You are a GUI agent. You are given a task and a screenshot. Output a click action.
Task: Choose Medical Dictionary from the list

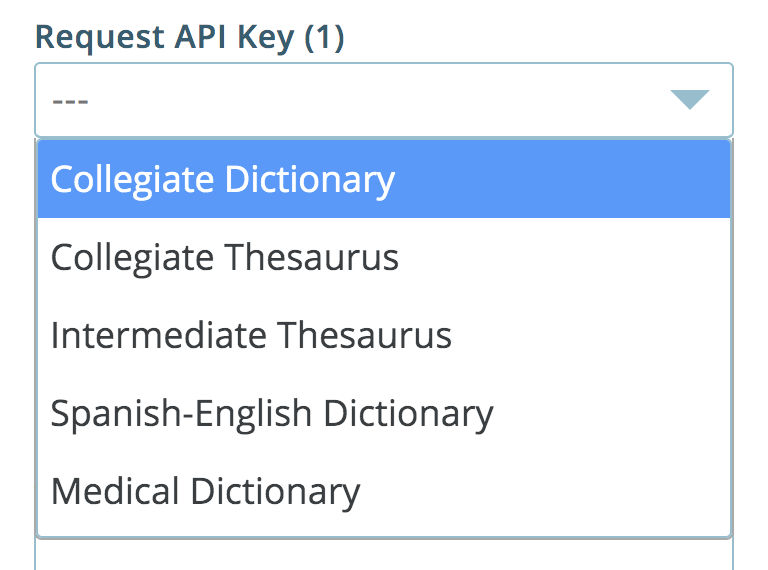(x=384, y=492)
